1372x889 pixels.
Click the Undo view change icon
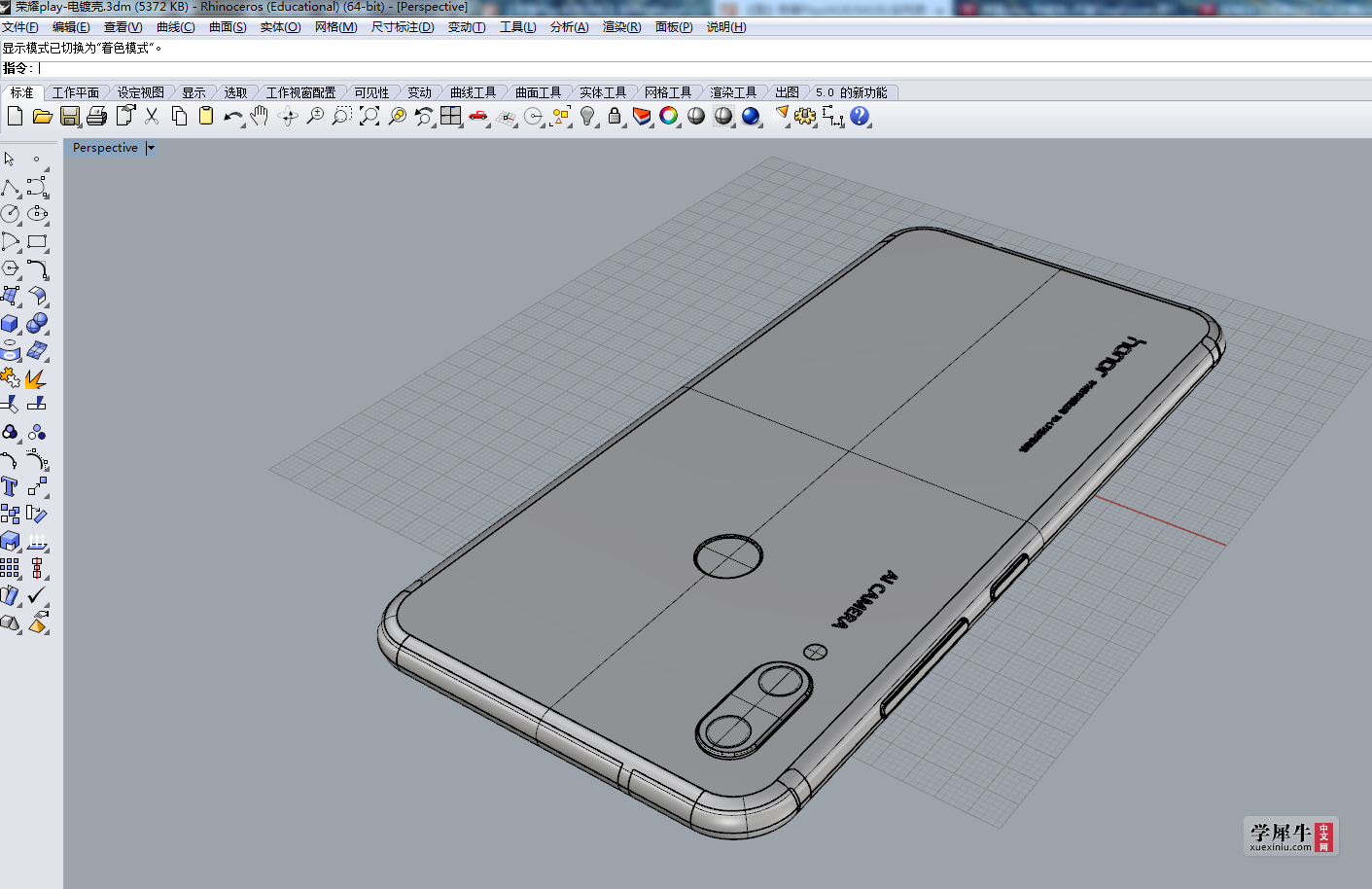click(x=423, y=116)
